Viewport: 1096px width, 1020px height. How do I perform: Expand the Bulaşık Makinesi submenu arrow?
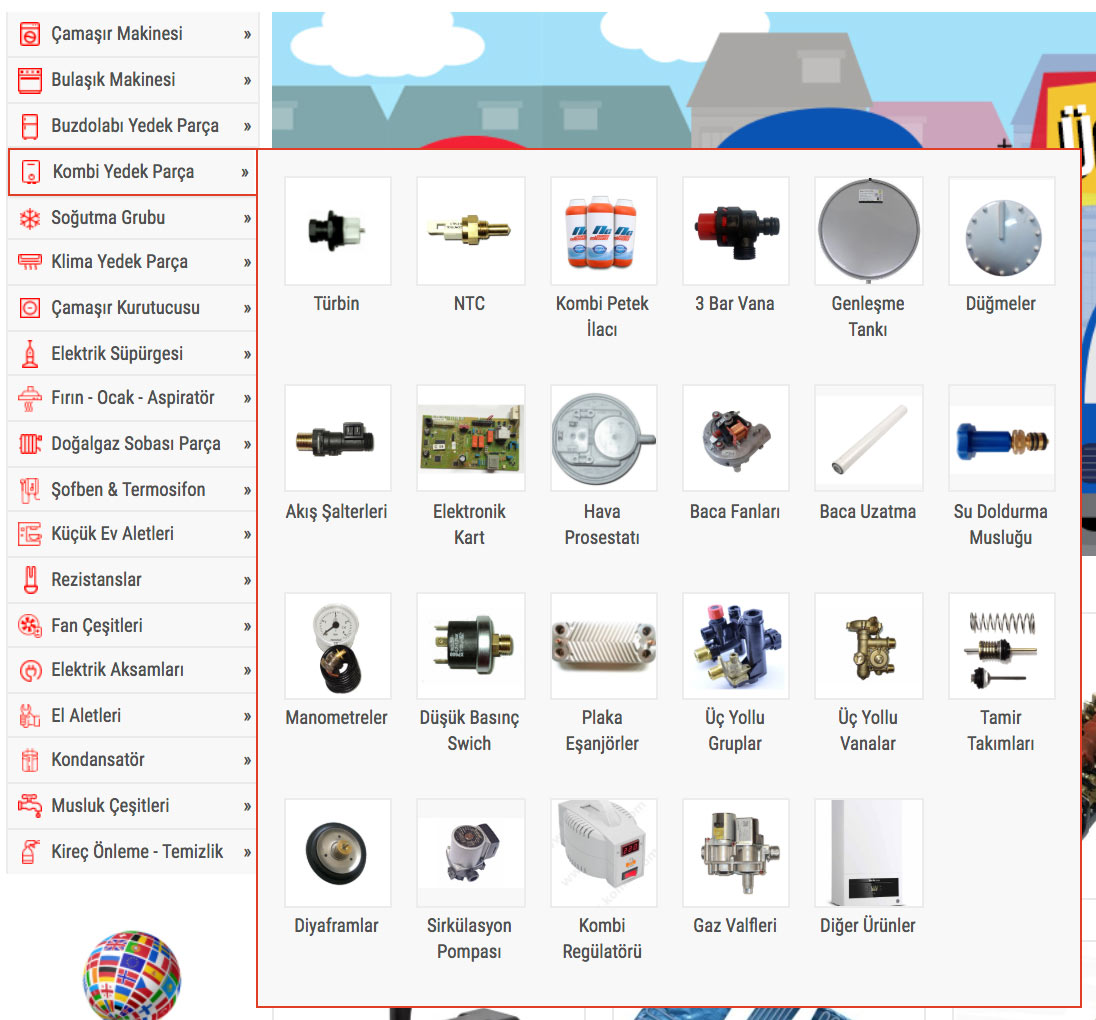point(247,80)
